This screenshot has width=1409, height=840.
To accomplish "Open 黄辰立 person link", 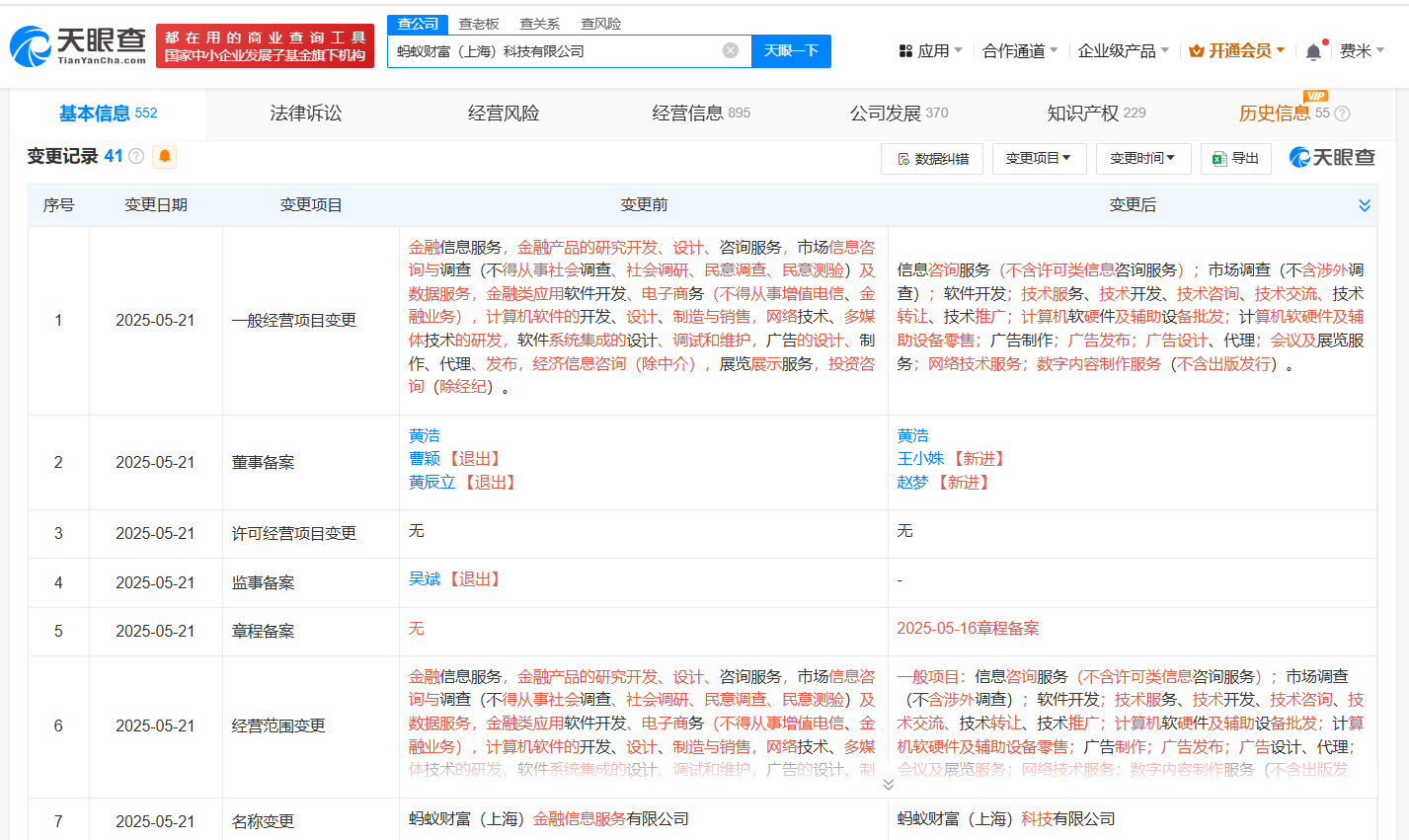I will [x=432, y=483].
